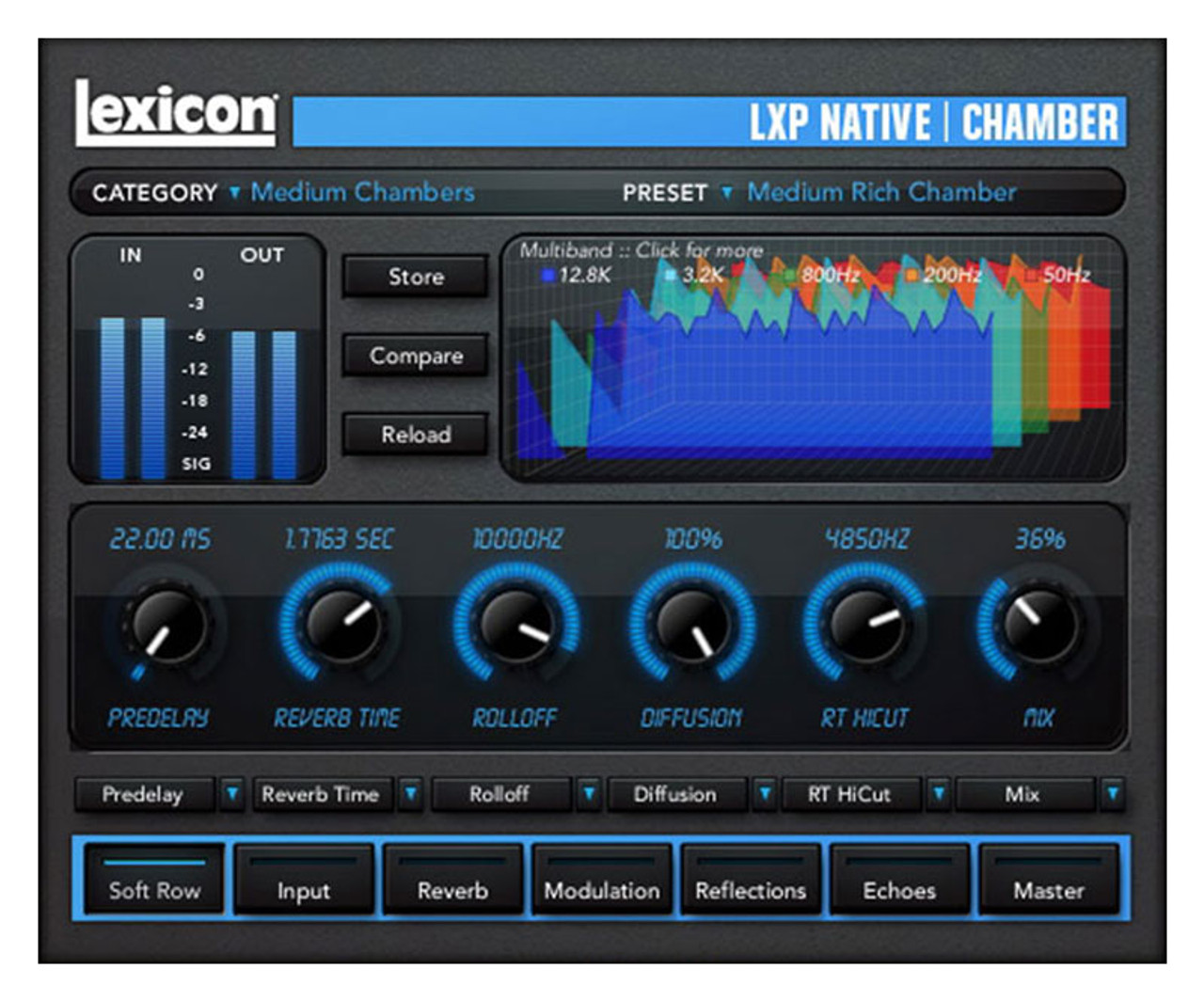Image resolution: width=1204 pixels, height=1001 pixels.
Task: Click the 800Hz band legend marker
Action: point(790,276)
